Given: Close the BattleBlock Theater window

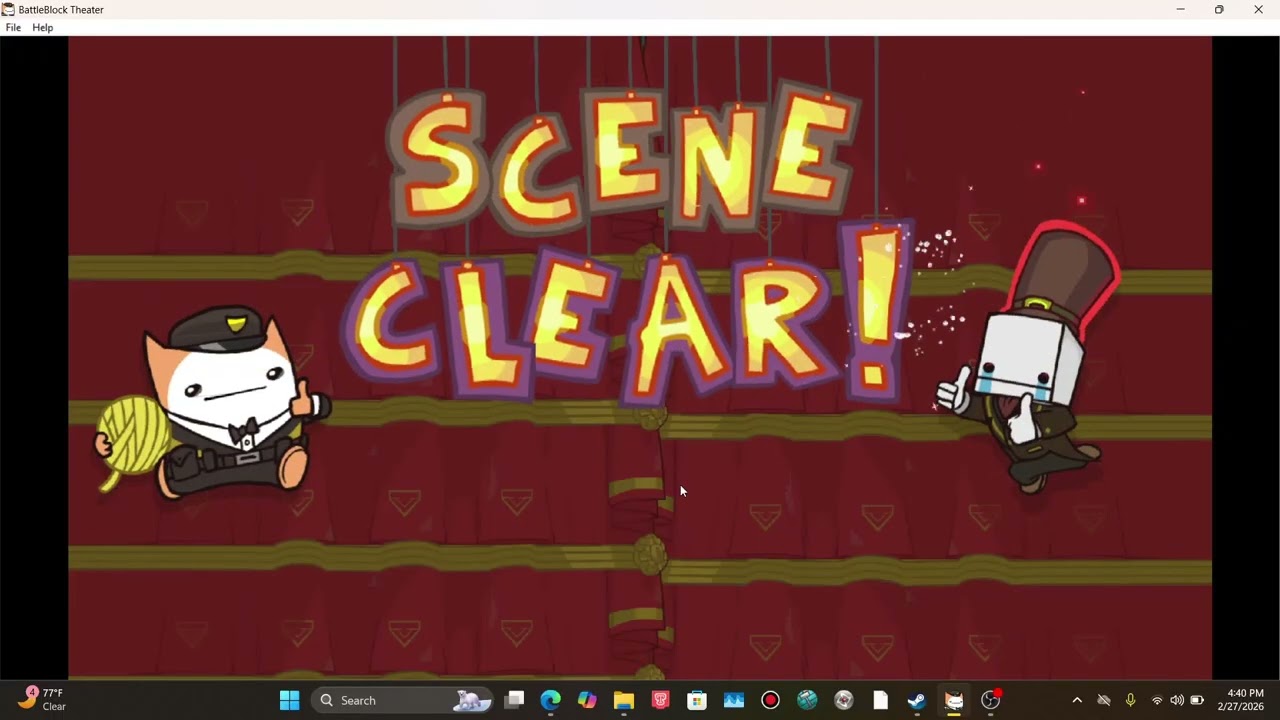Looking at the screenshot, I should coord(1259,9).
